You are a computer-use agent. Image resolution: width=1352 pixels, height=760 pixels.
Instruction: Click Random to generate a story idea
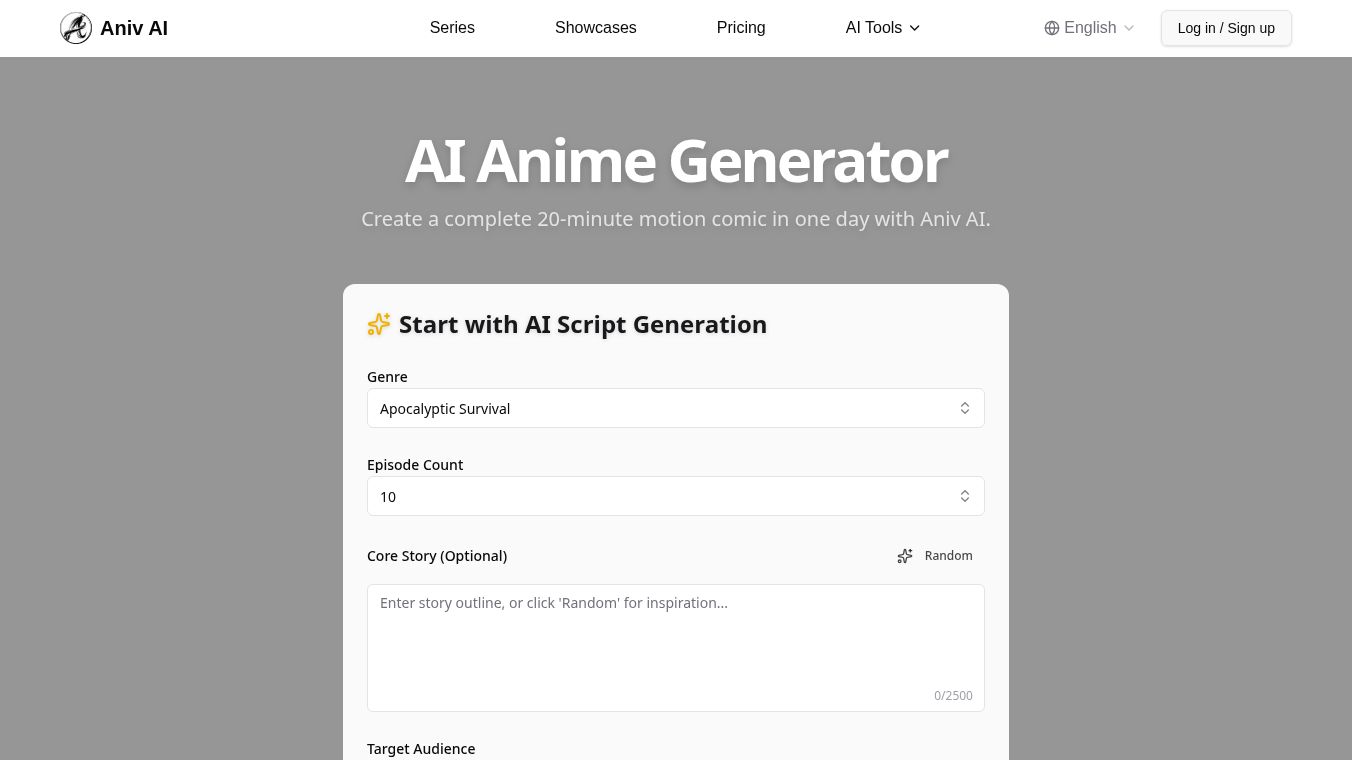948,555
